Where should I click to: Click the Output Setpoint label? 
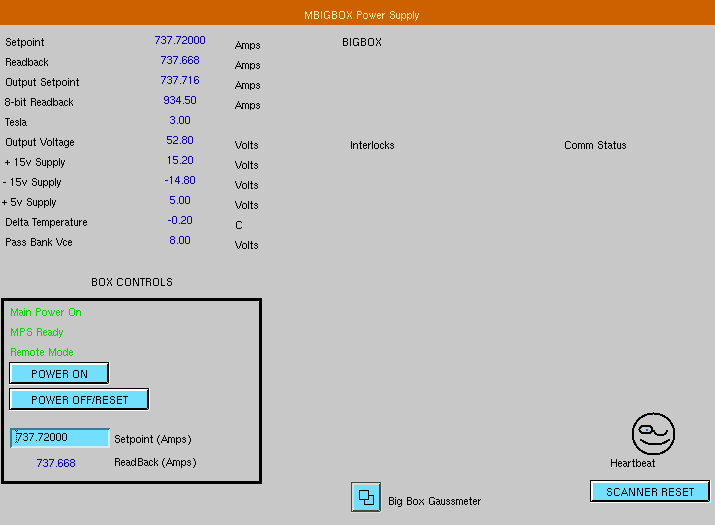[42, 83]
